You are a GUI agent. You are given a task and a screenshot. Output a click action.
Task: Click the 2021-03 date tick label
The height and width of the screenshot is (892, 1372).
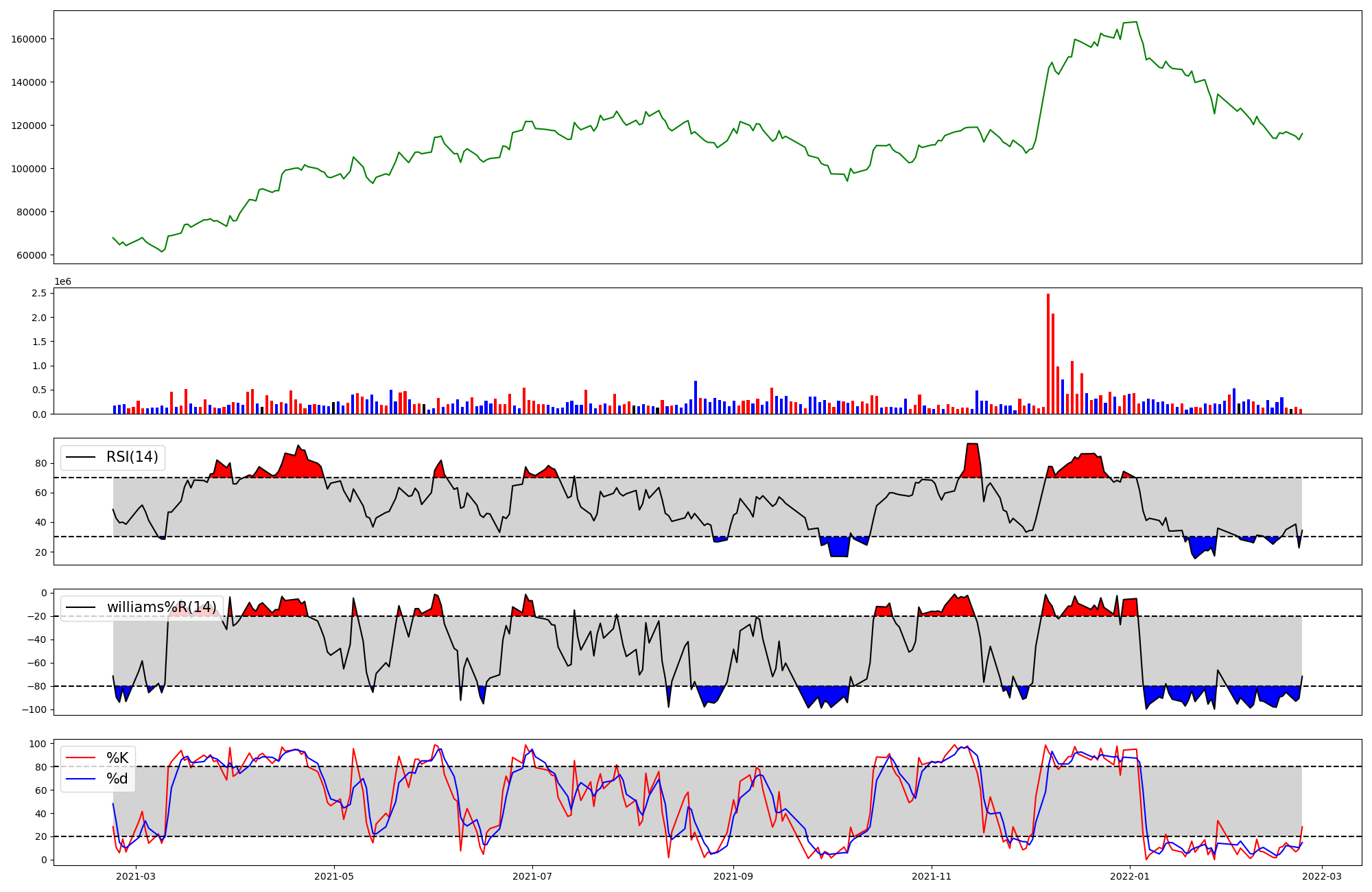[x=136, y=876]
